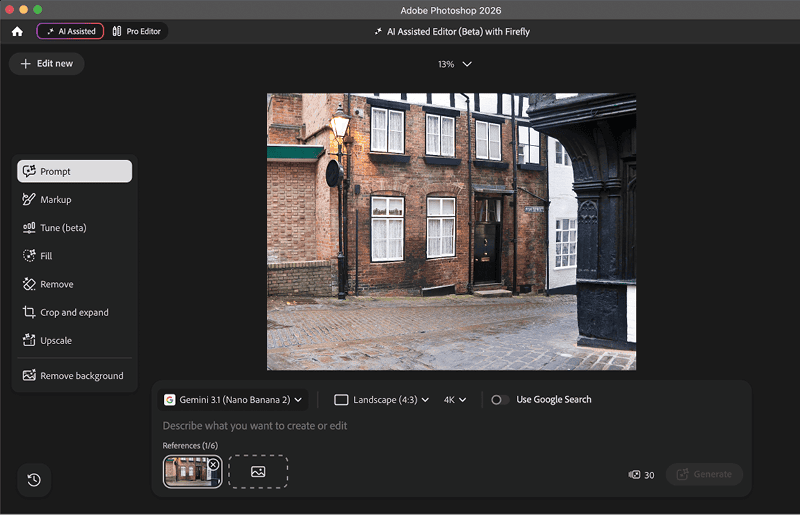Image resolution: width=800 pixels, height=515 pixels.
Task: Choose the Upscale tool
Action: tap(74, 340)
